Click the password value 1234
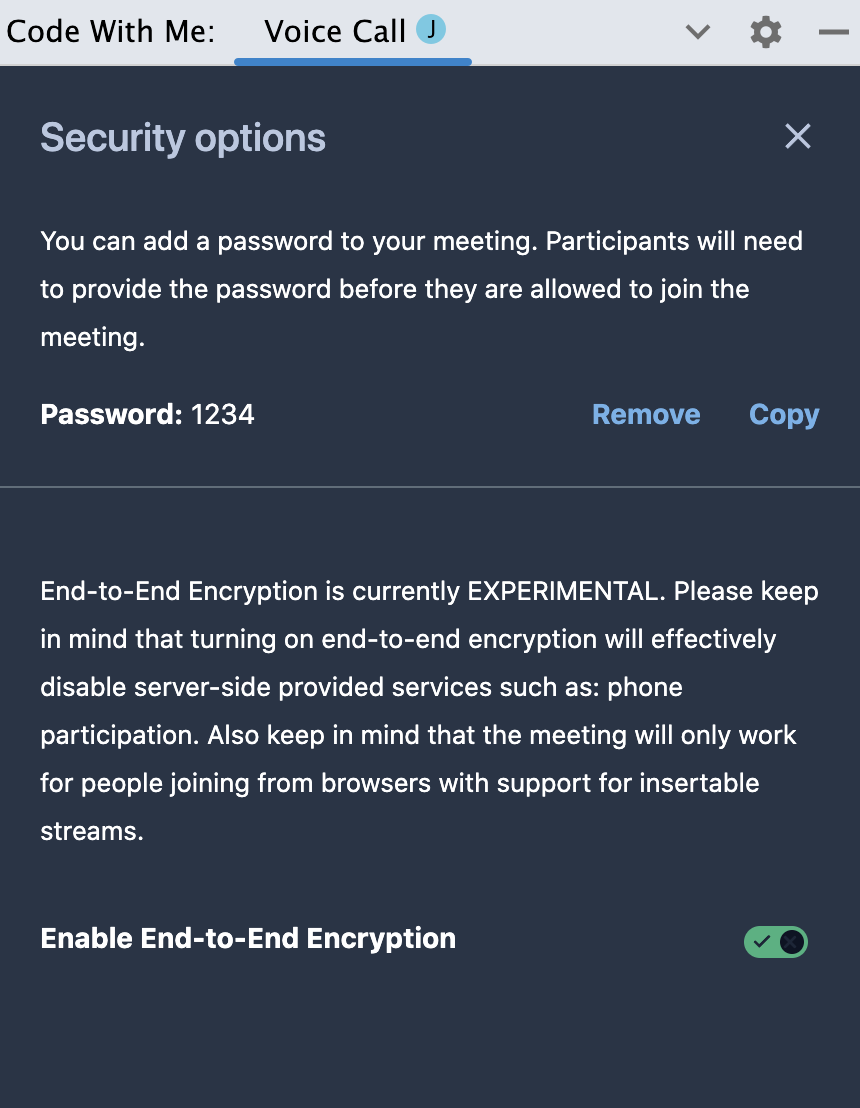The height and width of the screenshot is (1108, 860). coord(223,414)
